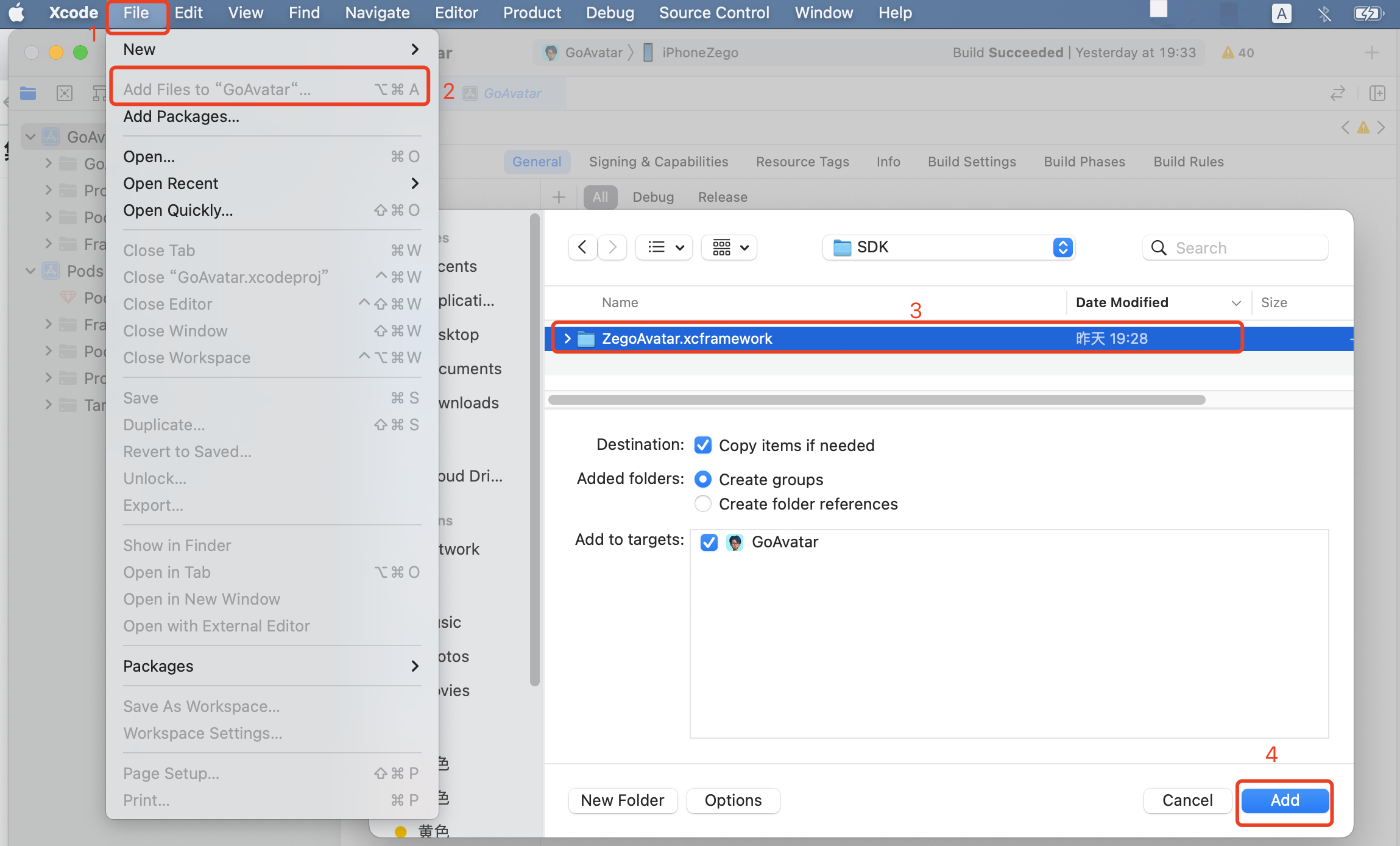This screenshot has width=1400, height=846.
Task: Open the Apple menu icon
Action: click(17, 12)
